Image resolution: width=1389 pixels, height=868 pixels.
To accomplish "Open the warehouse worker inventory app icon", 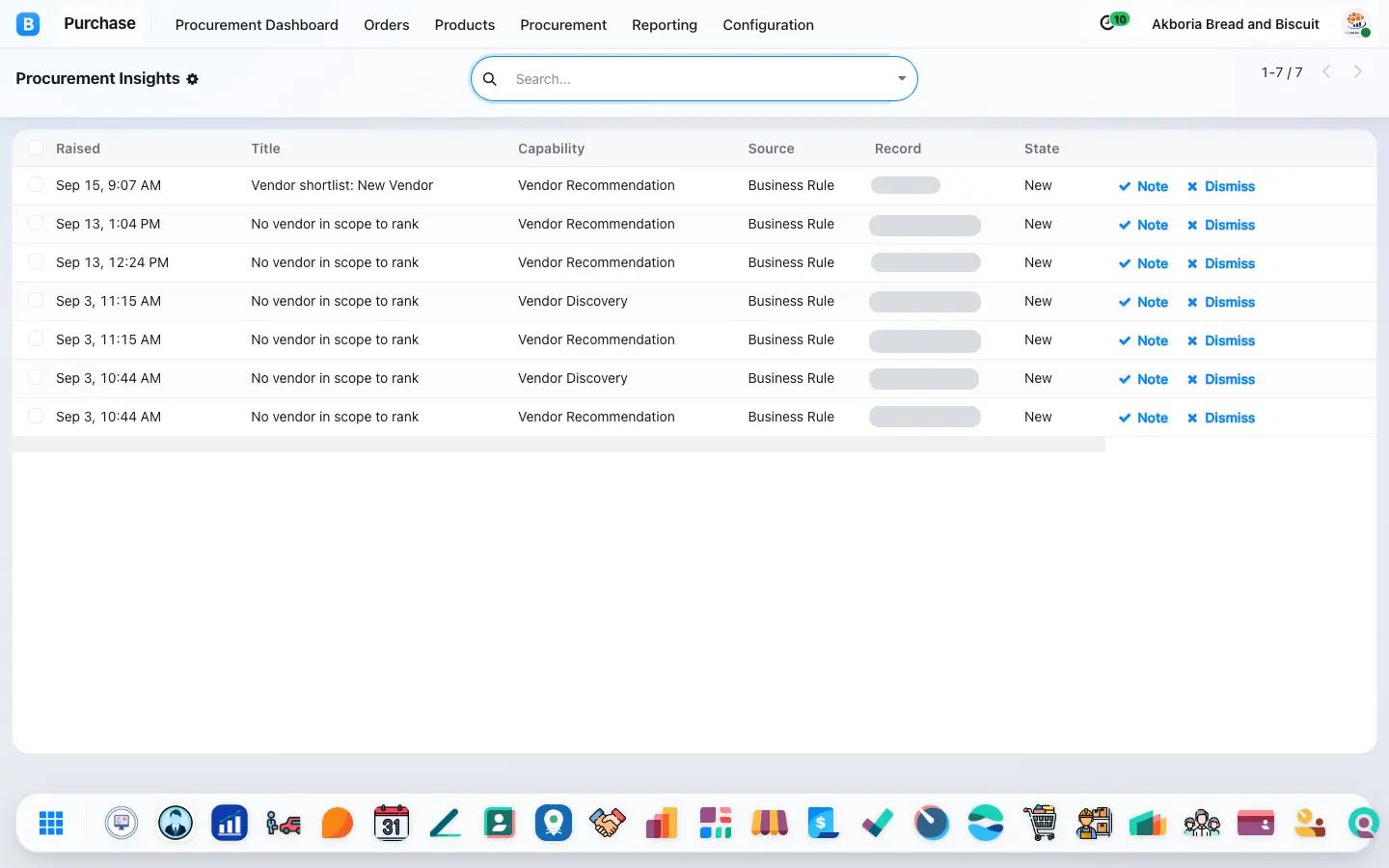I will [1094, 823].
